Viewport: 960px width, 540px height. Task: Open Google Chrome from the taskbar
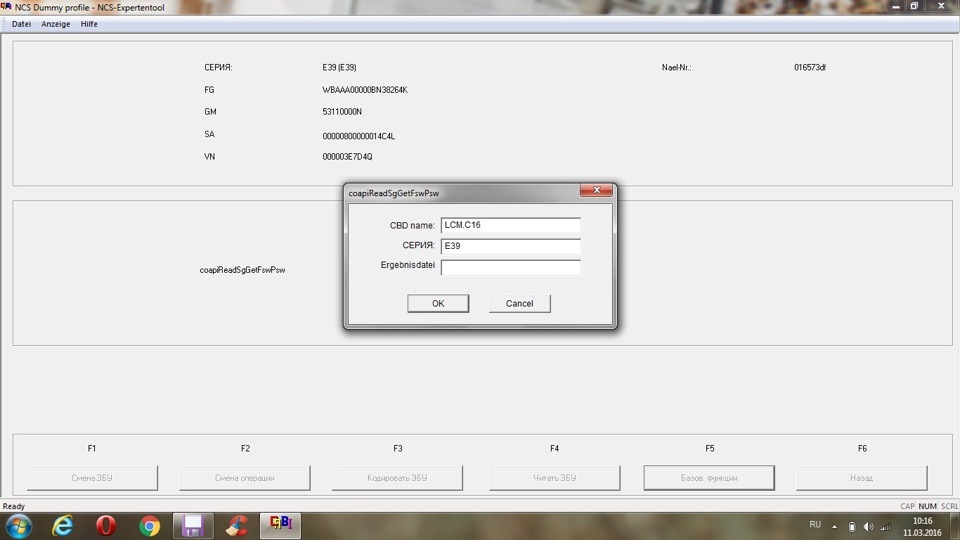coord(149,526)
